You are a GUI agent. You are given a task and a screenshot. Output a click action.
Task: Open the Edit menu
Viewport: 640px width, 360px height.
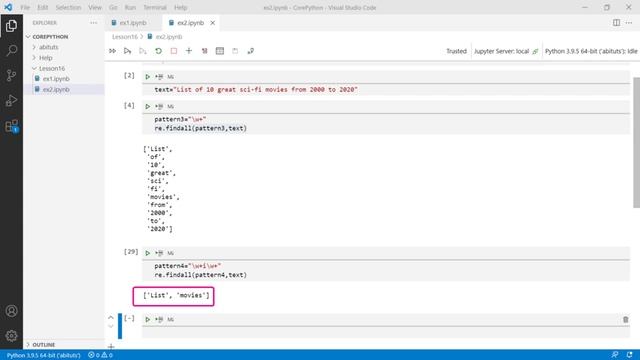[42, 7]
